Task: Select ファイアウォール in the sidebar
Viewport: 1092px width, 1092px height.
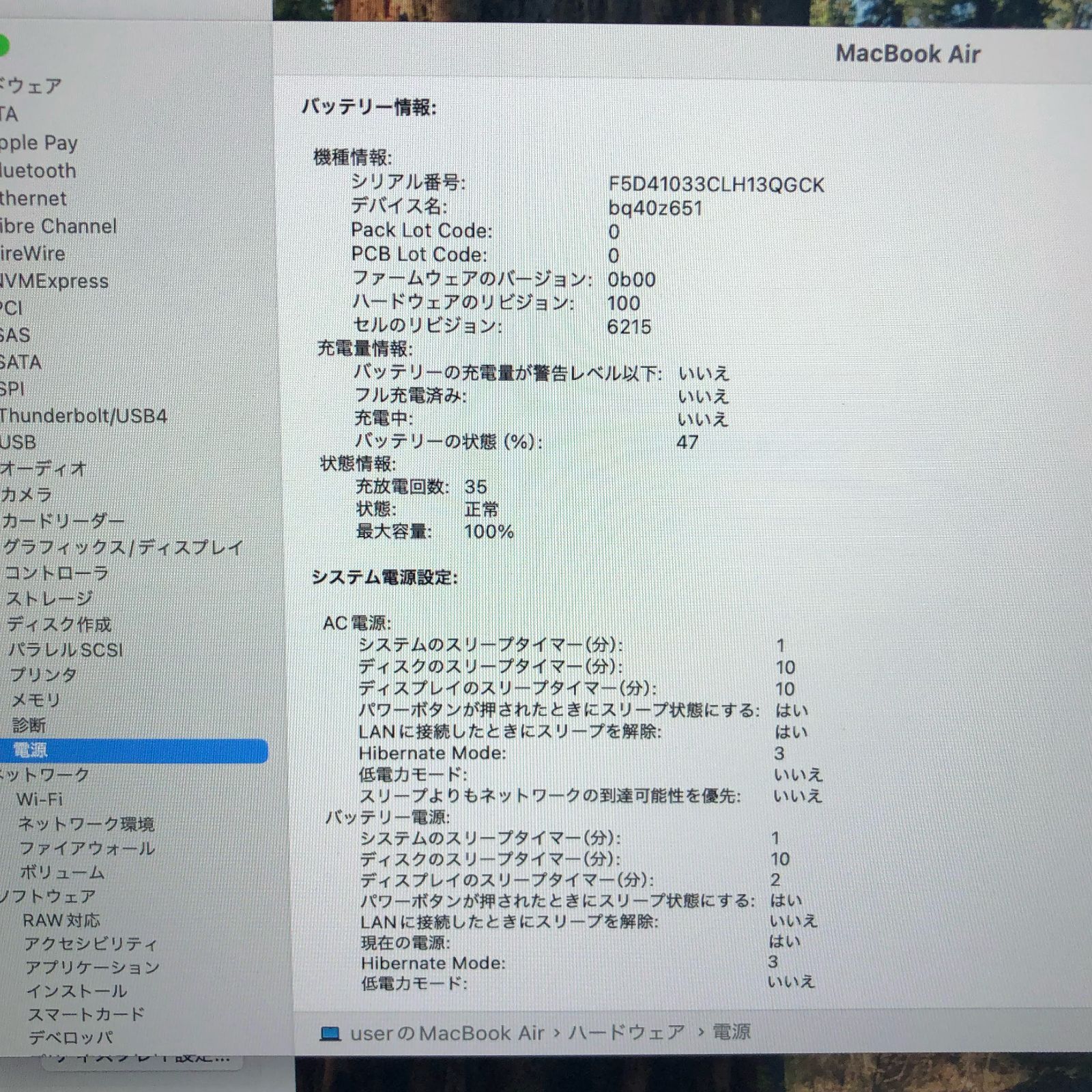Action: point(87,848)
